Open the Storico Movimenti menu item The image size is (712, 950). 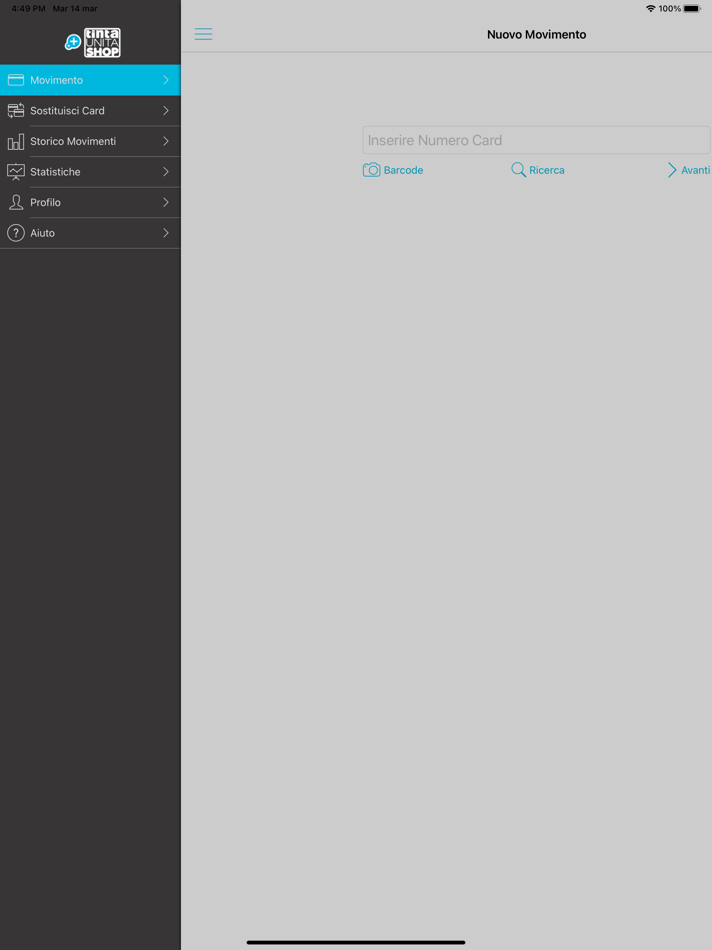(90, 141)
